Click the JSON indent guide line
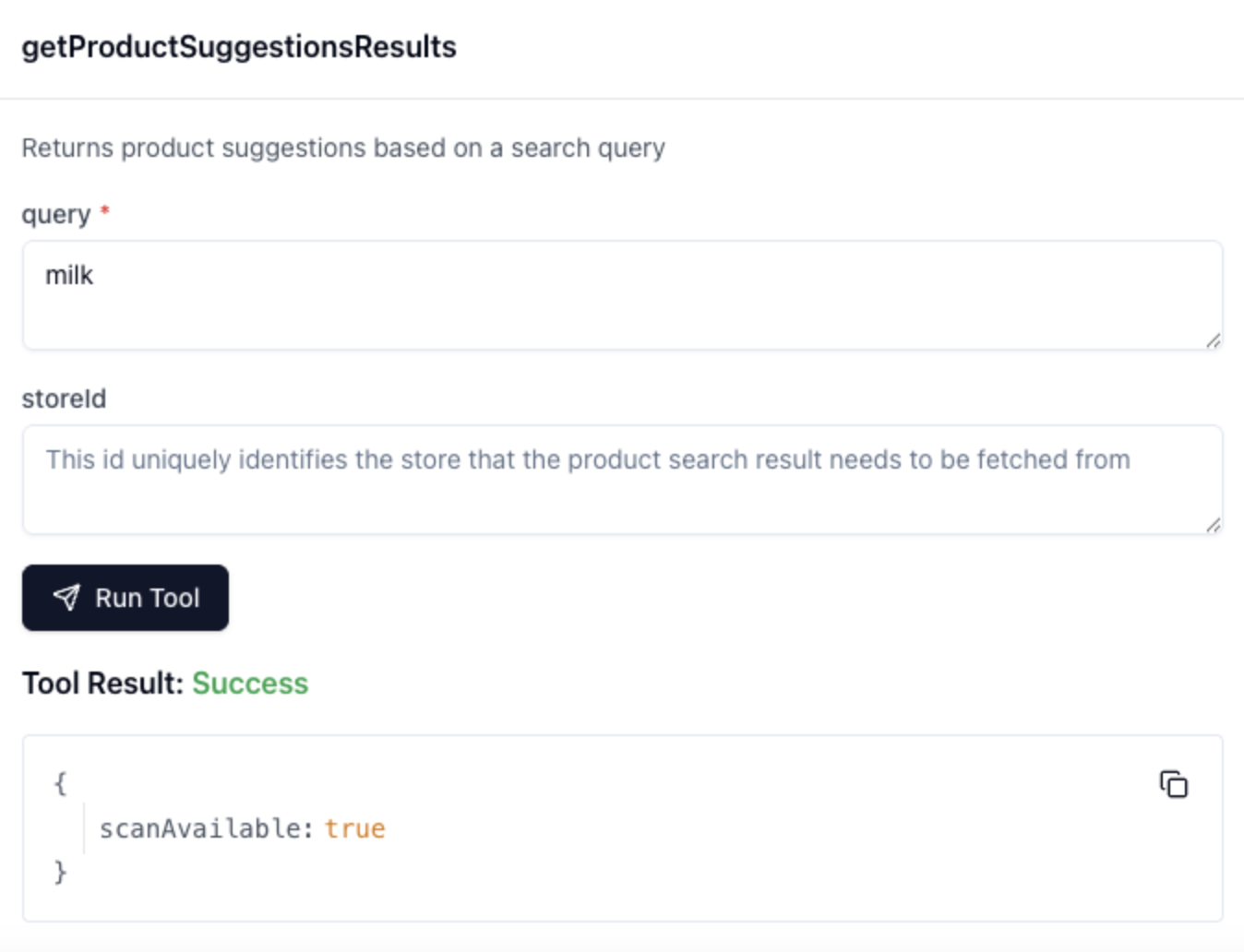This screenshot has height=952, width=1244. (84, 828)
